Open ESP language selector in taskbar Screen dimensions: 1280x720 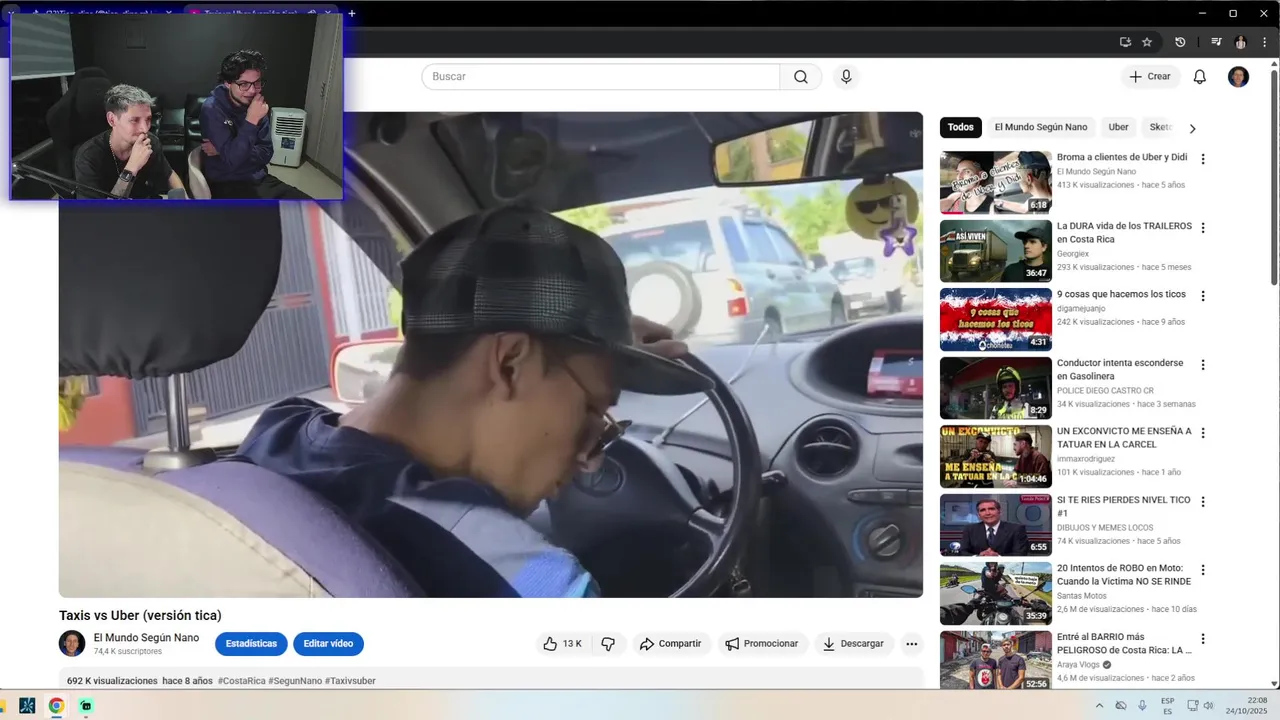point(1168,705)
